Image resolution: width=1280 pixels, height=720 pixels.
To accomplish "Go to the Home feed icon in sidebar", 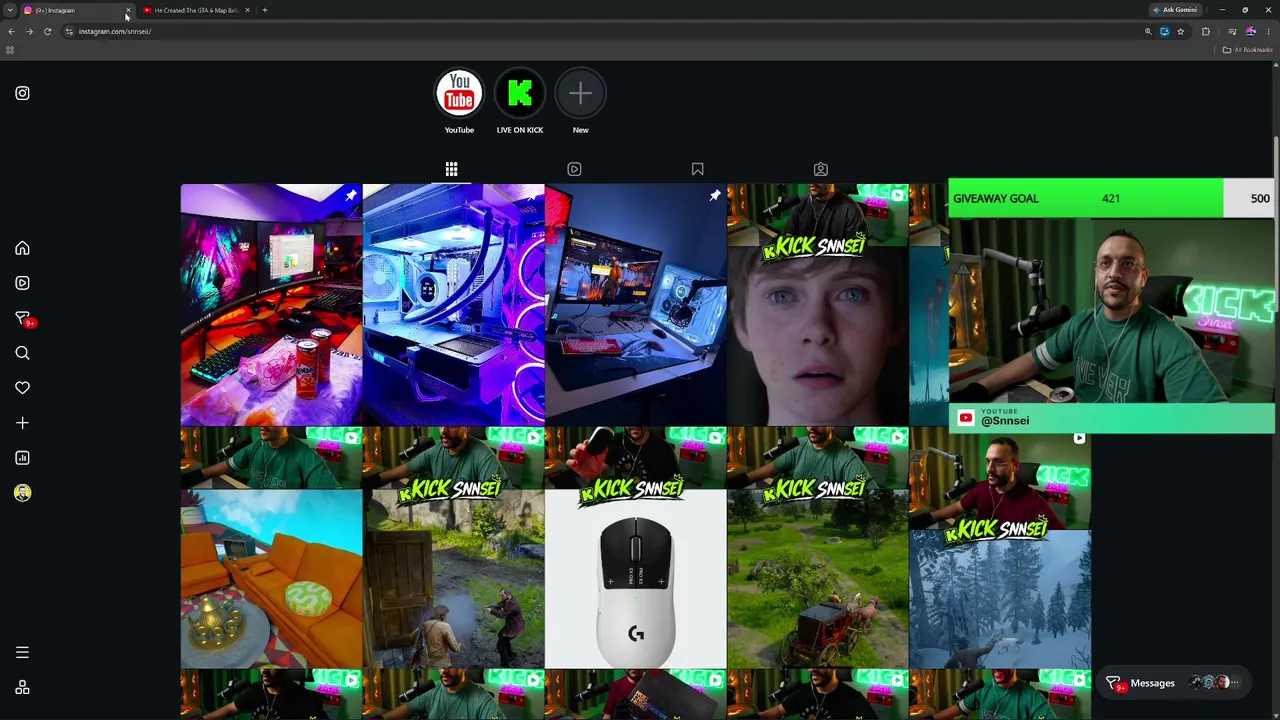I will pyautogui.click(x=22, y=248).
